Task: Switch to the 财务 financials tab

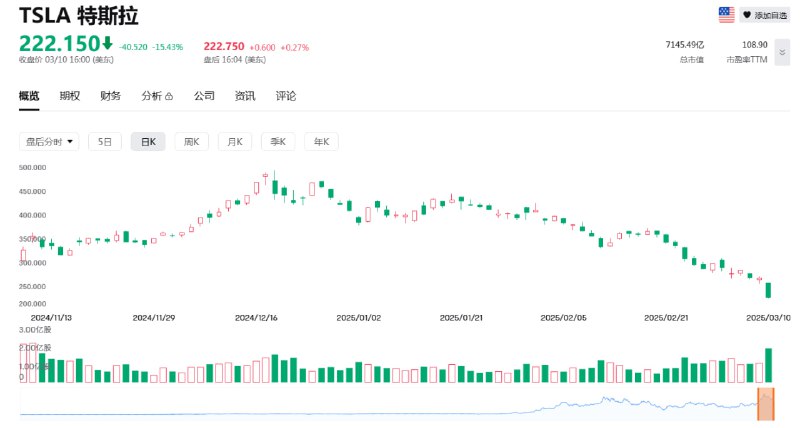Action: coord(111,96)
